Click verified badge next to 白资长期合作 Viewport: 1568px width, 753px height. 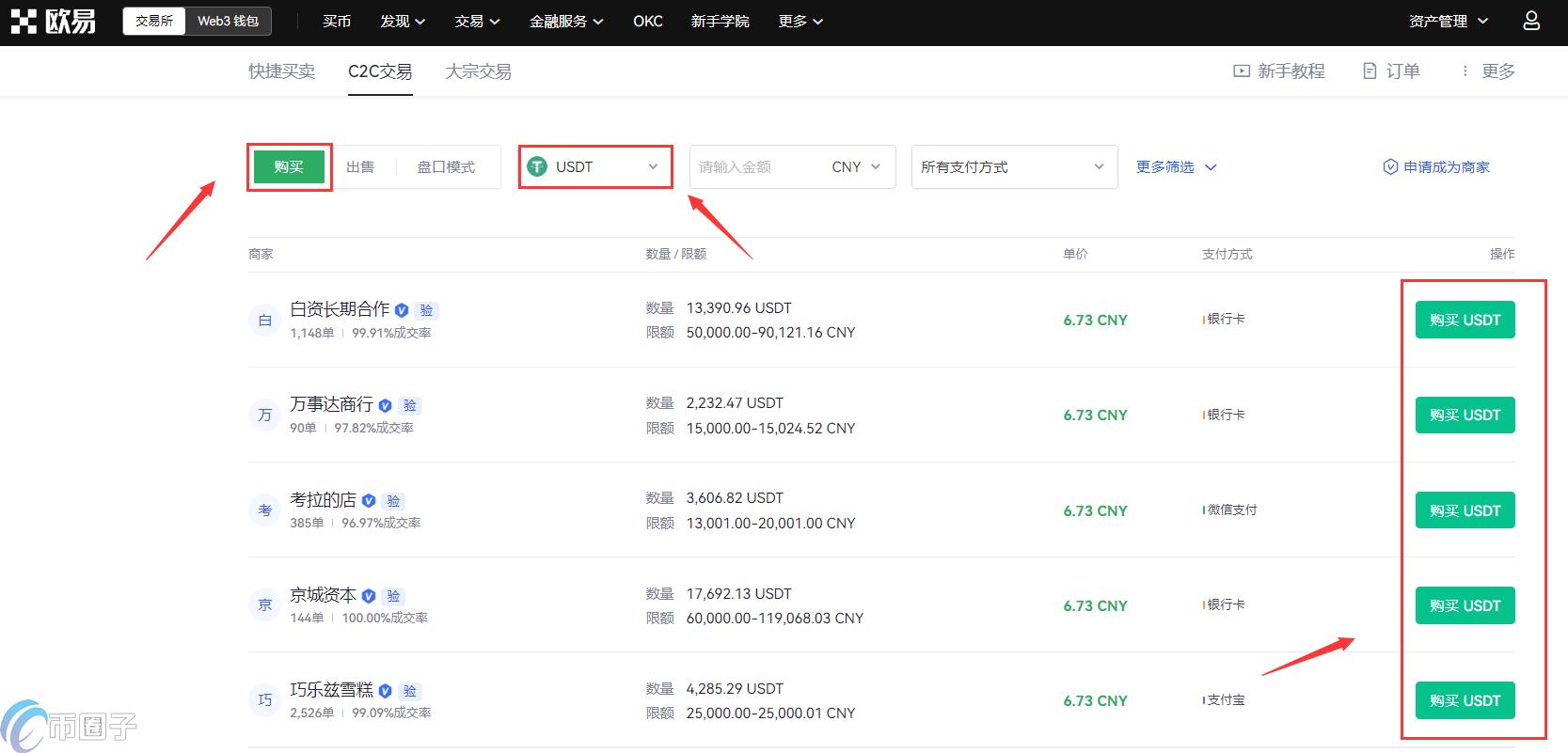(x=402, y=310)
